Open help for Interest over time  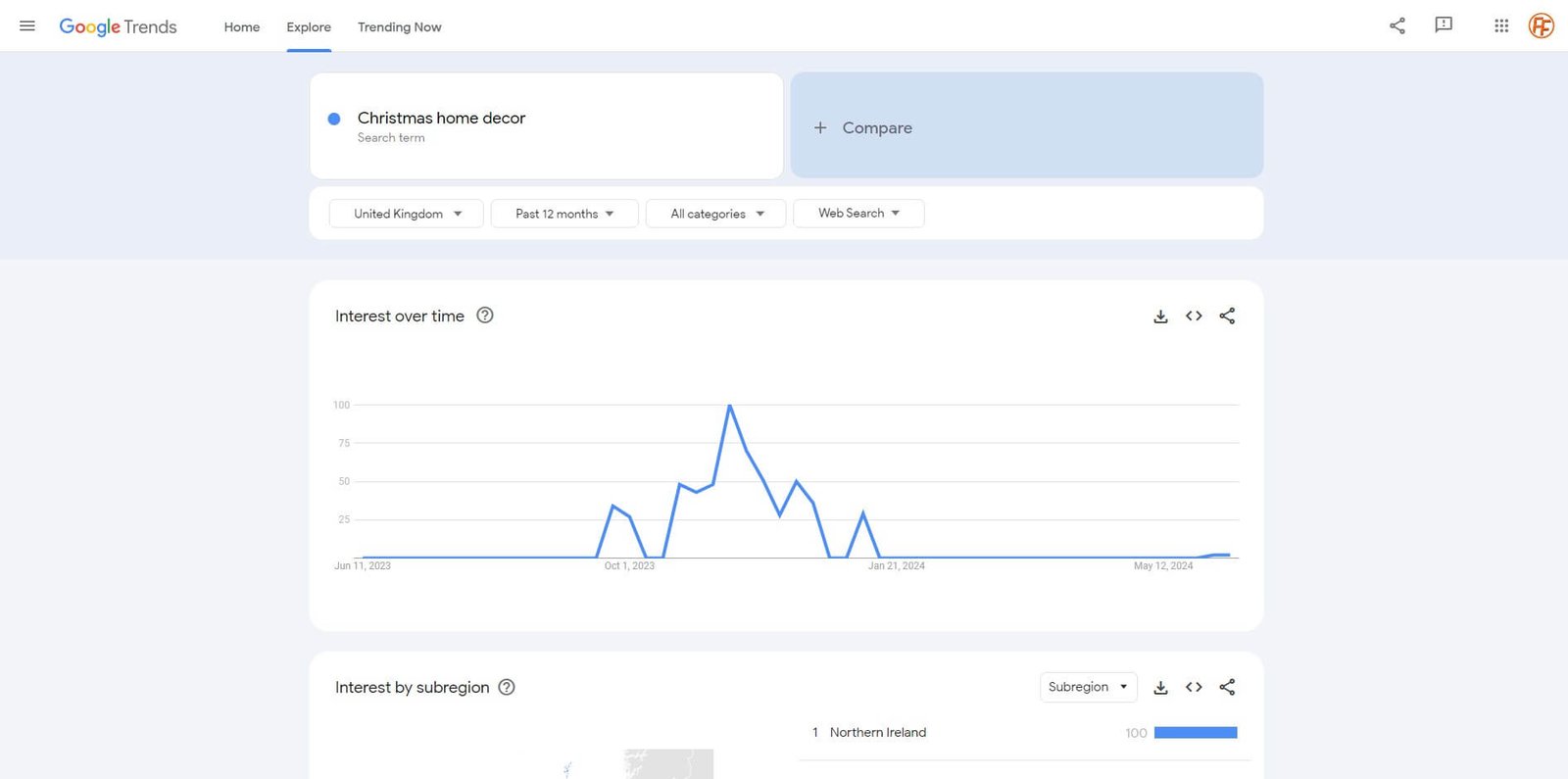485,316
